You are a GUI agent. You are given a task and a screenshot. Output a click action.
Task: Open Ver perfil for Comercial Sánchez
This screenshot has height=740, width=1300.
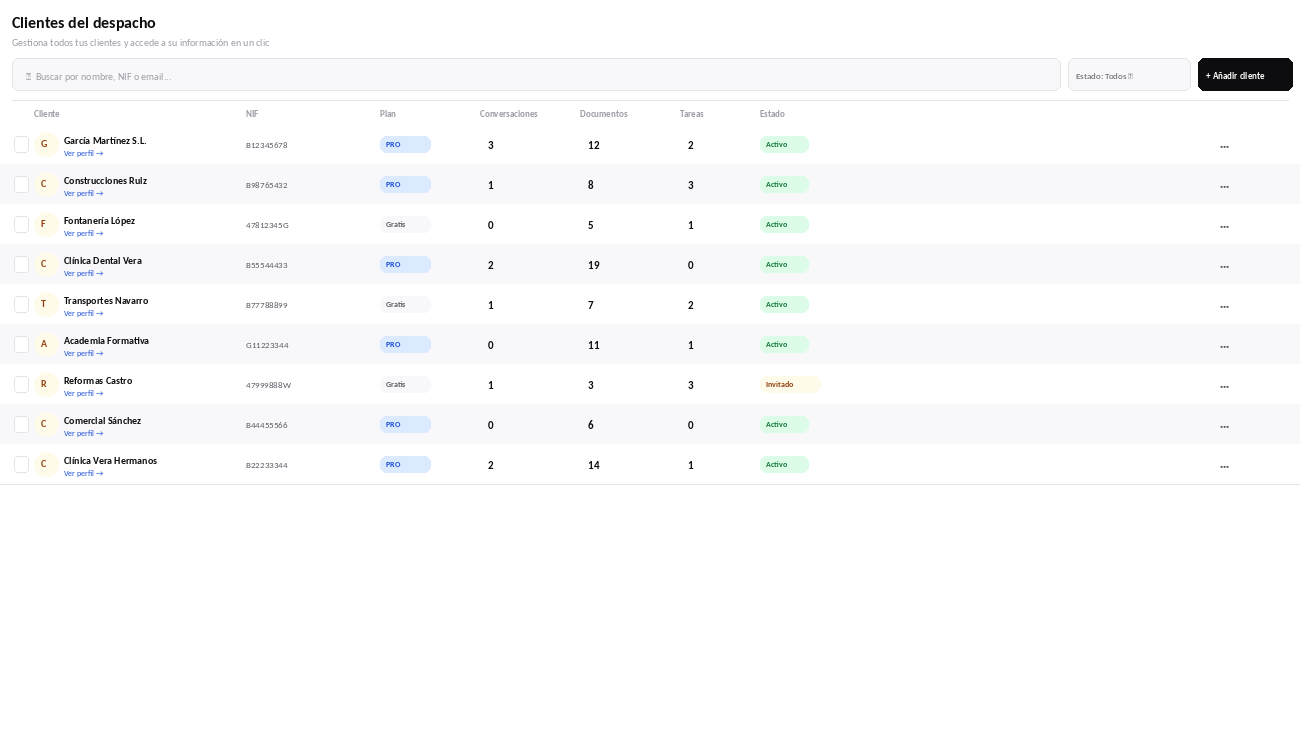pyautogui.click(x=84, y=434)
